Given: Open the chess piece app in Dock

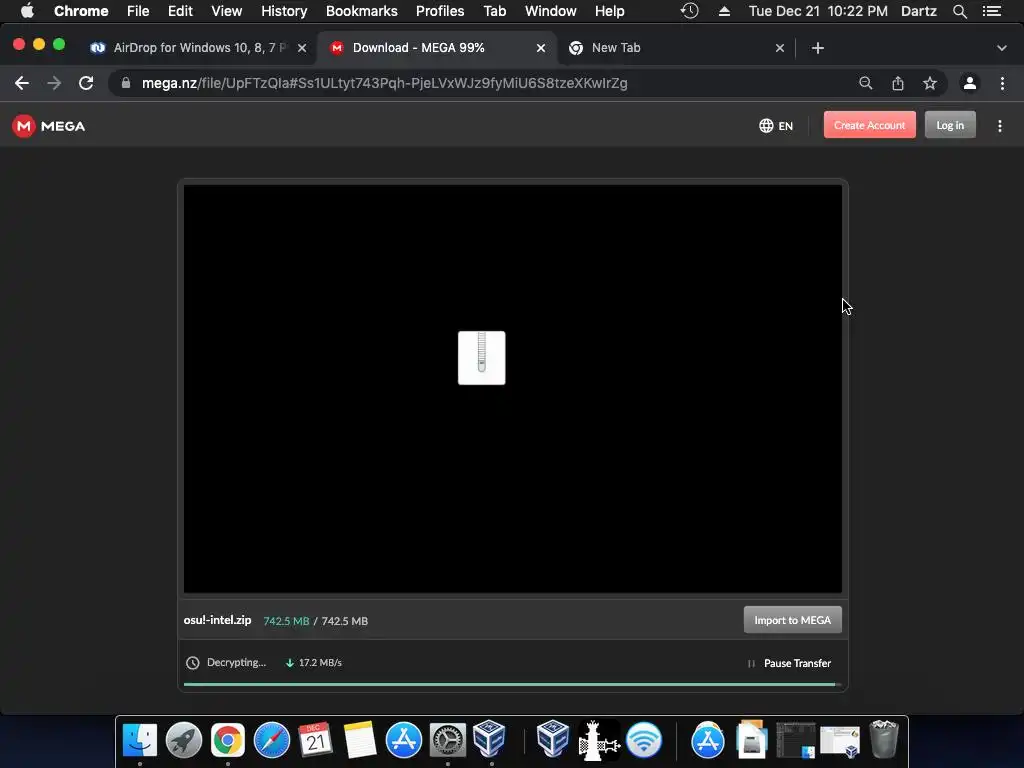Looking at the screenshot, I should pos(598,740).
